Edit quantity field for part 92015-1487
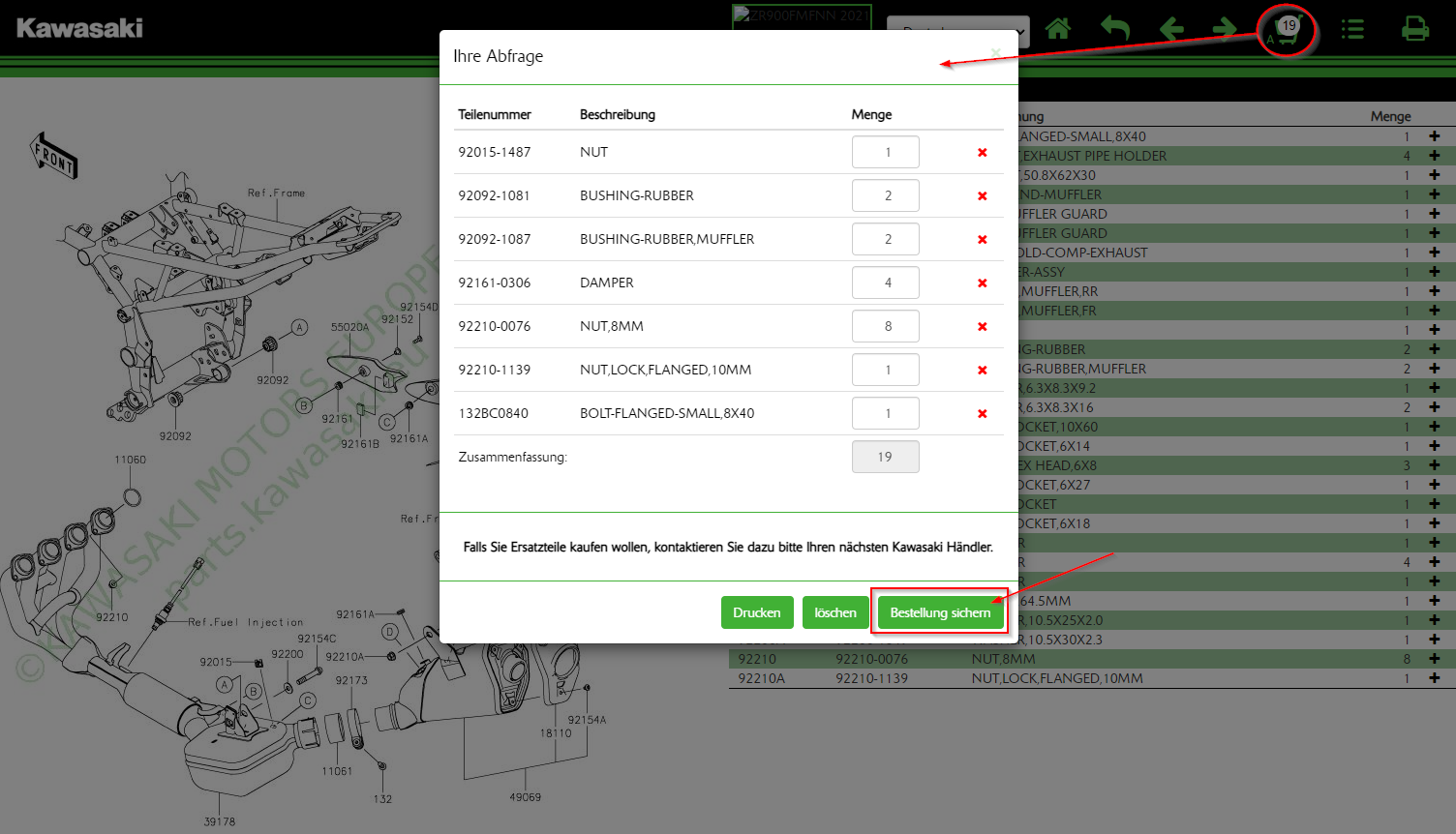Image resolution: width=1456 pixels, height=834 pixels. 886,152
